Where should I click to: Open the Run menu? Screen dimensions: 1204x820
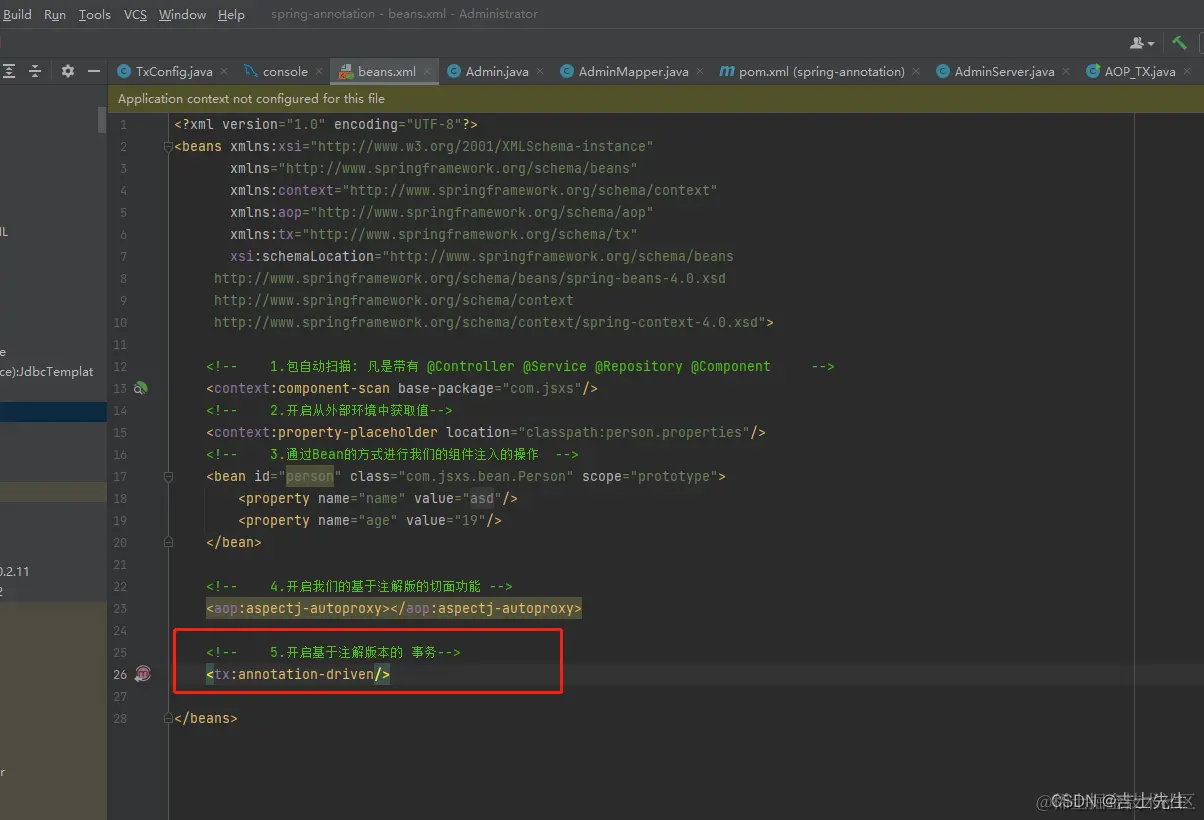[55, 14]
